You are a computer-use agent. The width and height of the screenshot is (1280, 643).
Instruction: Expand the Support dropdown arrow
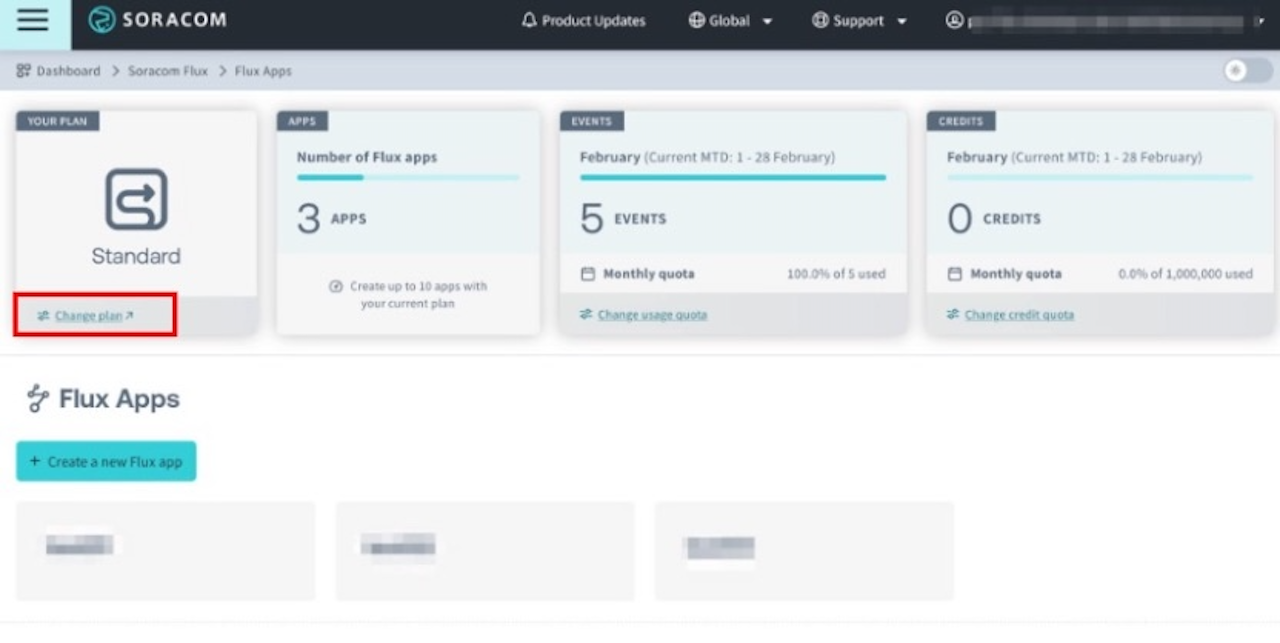point(901,21)
